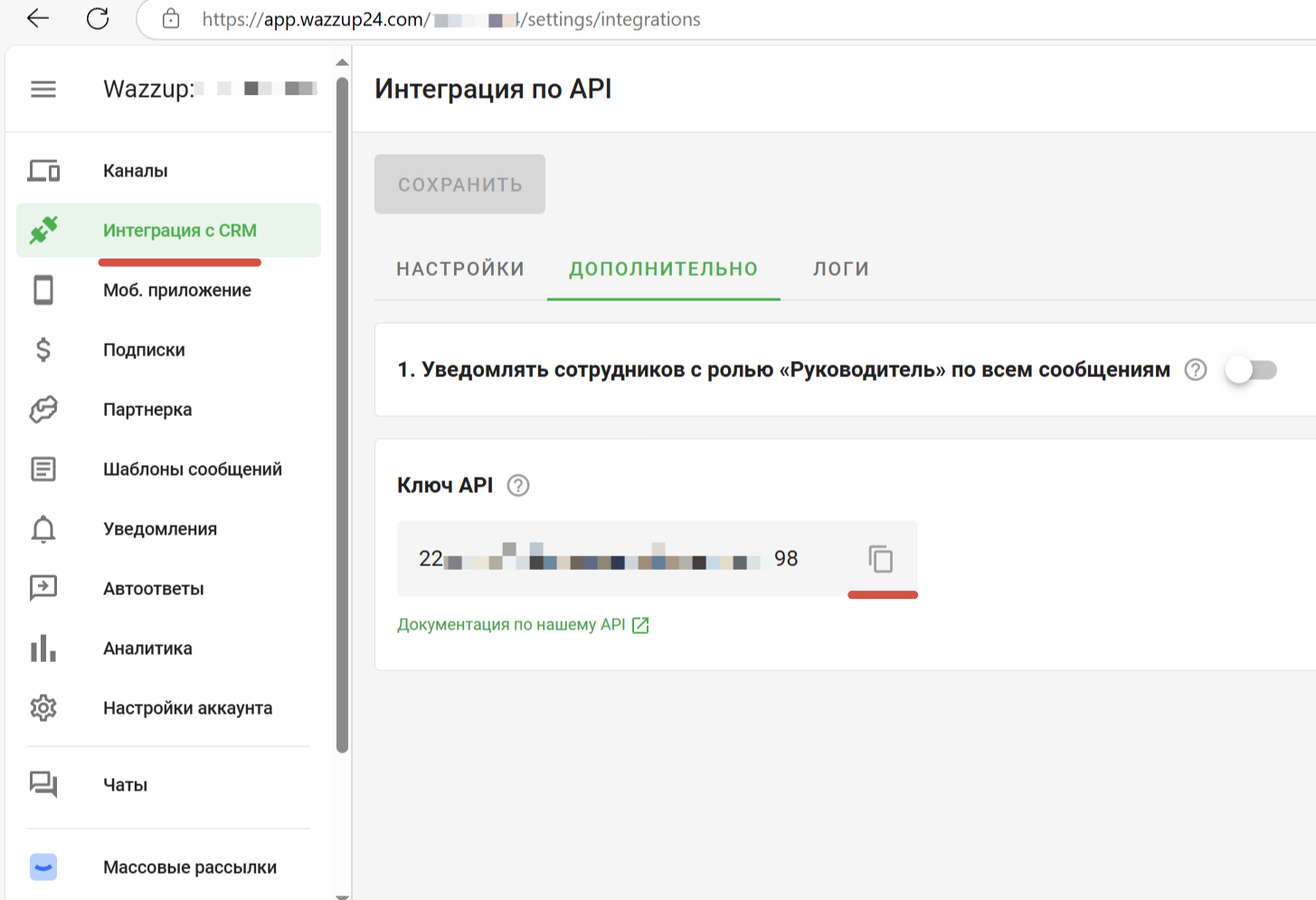This screenshot has height=900, width=1316.
Task: Click the browser back arrow
Action: (x=38, y=18)
